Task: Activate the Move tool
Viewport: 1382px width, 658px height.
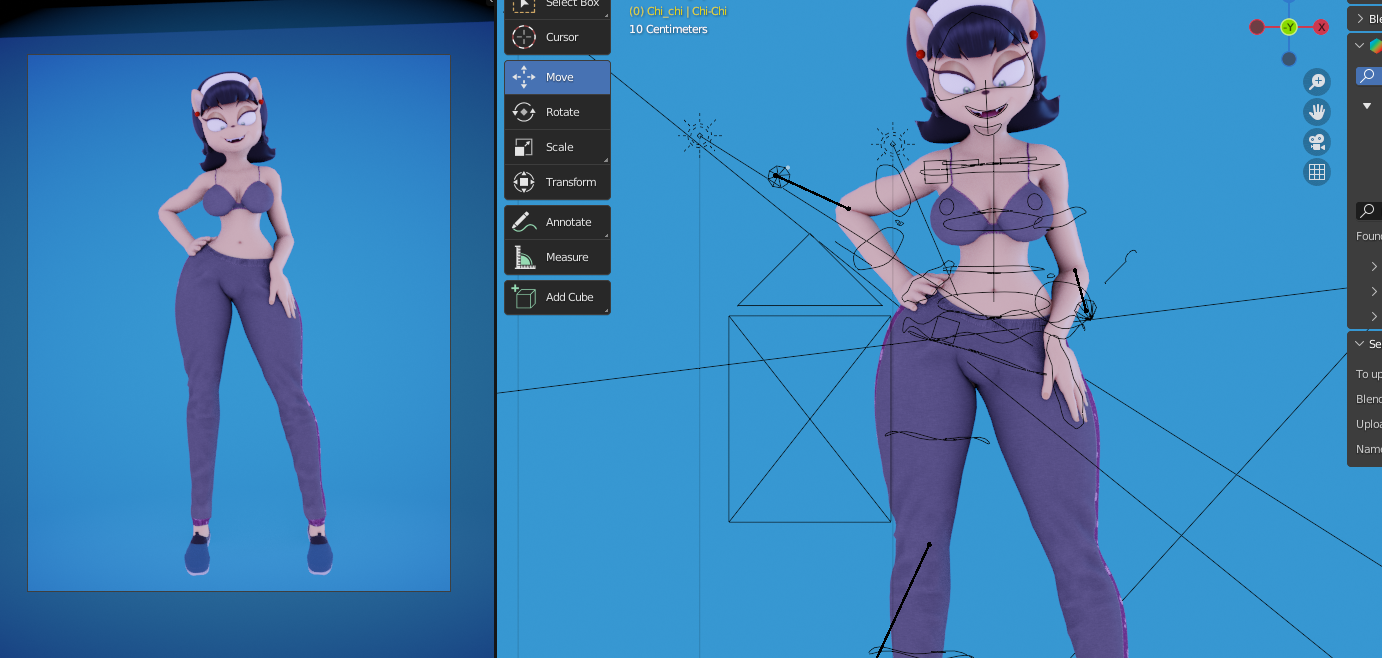Action: point(557,77)
